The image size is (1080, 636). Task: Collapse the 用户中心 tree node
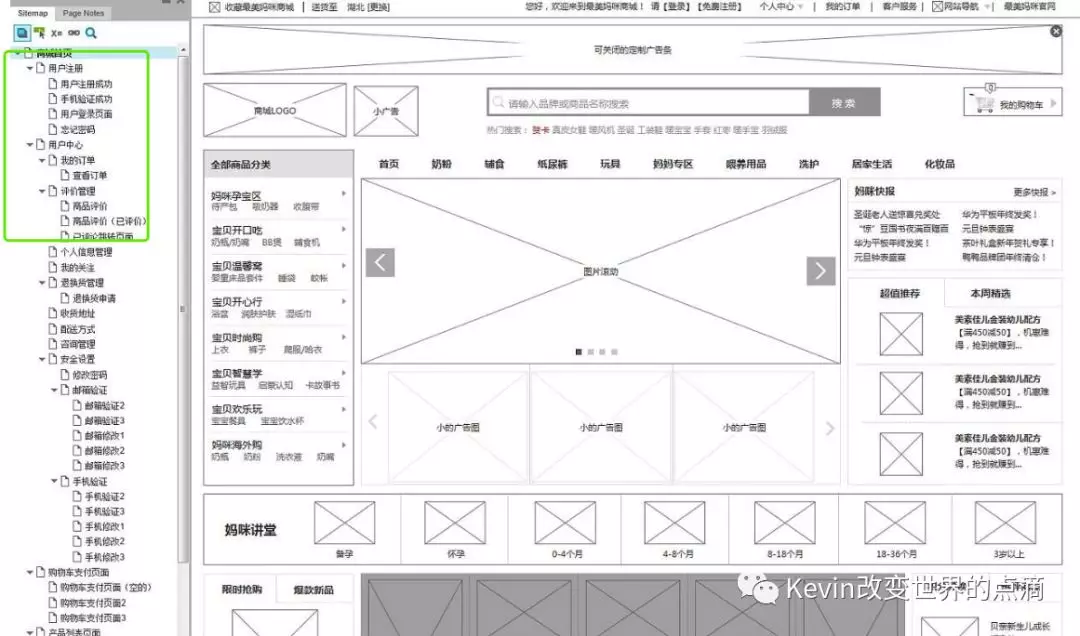click(30, 145)
